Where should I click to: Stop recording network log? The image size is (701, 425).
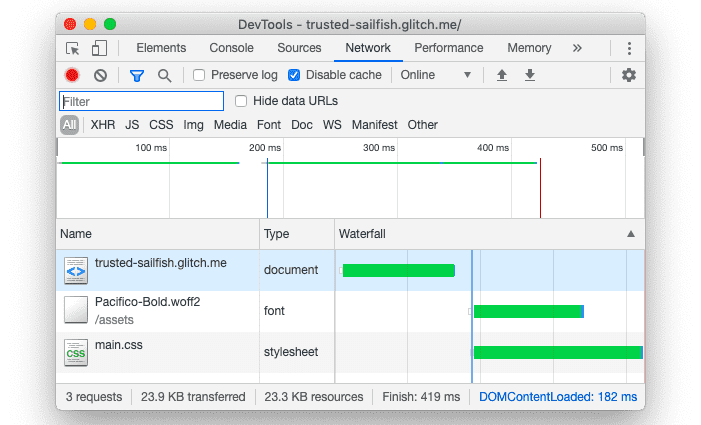pos(72,75)
